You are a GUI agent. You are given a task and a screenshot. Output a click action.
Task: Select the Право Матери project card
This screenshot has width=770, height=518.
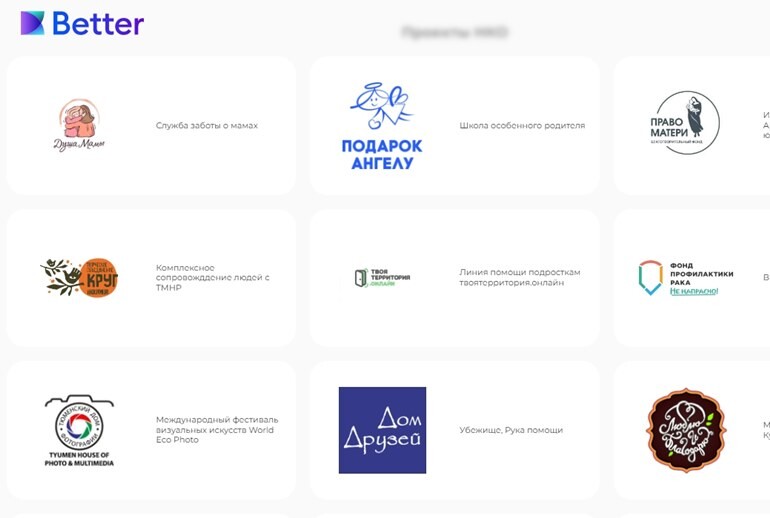point(691,126)
